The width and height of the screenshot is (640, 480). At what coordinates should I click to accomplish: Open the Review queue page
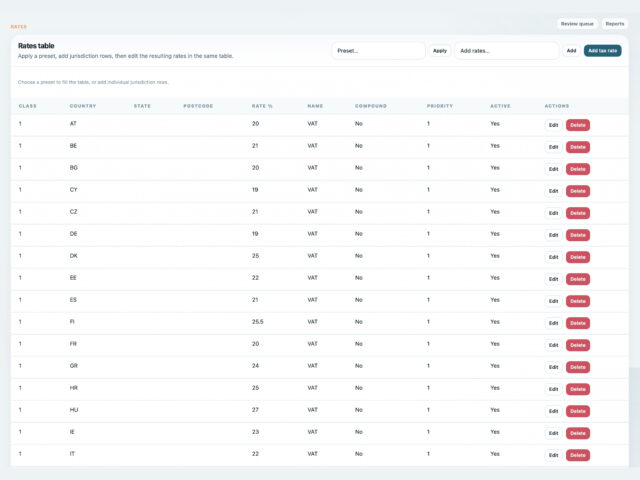click(577, 24)
